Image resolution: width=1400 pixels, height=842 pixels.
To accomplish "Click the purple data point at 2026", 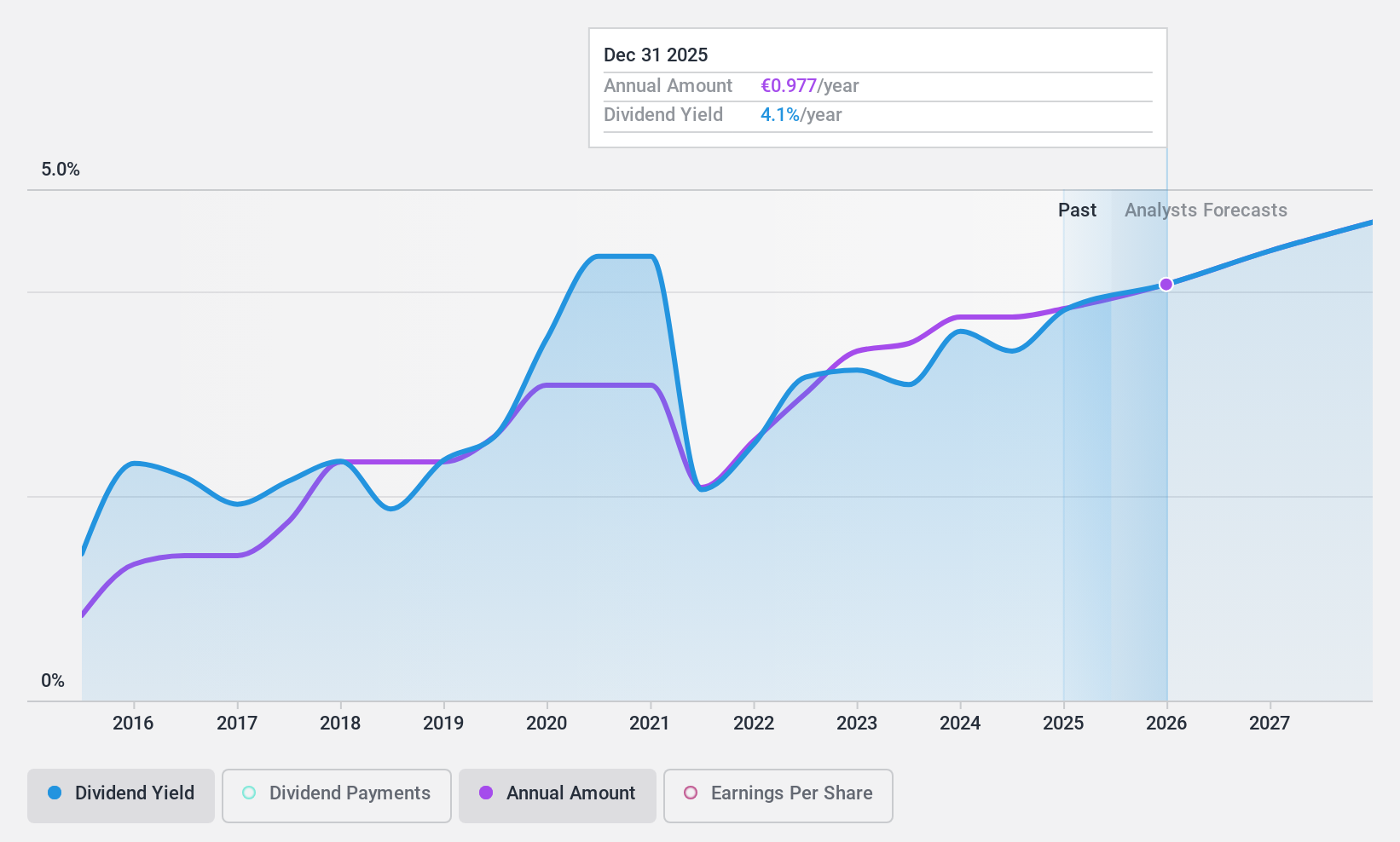I will pos(1166,285).
